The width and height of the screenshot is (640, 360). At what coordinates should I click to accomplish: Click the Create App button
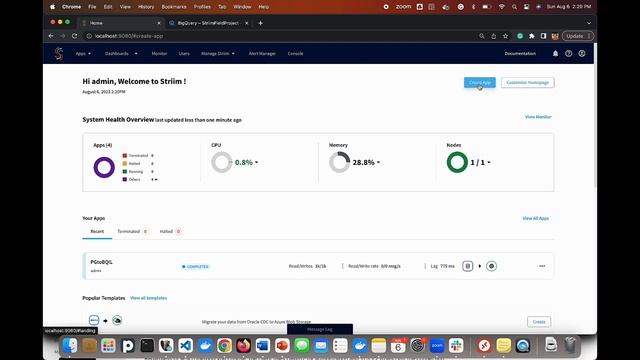pos(480,82)
